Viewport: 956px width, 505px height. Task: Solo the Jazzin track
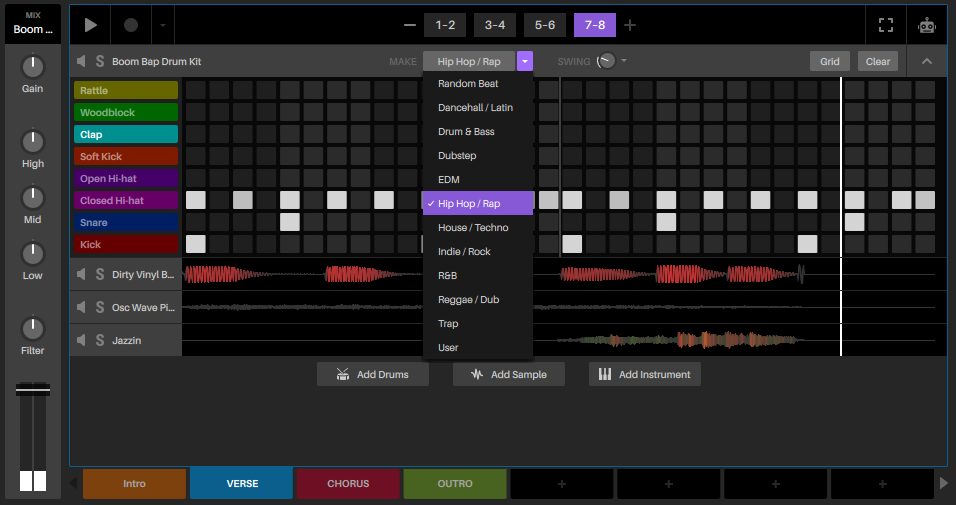pos(100,341)
